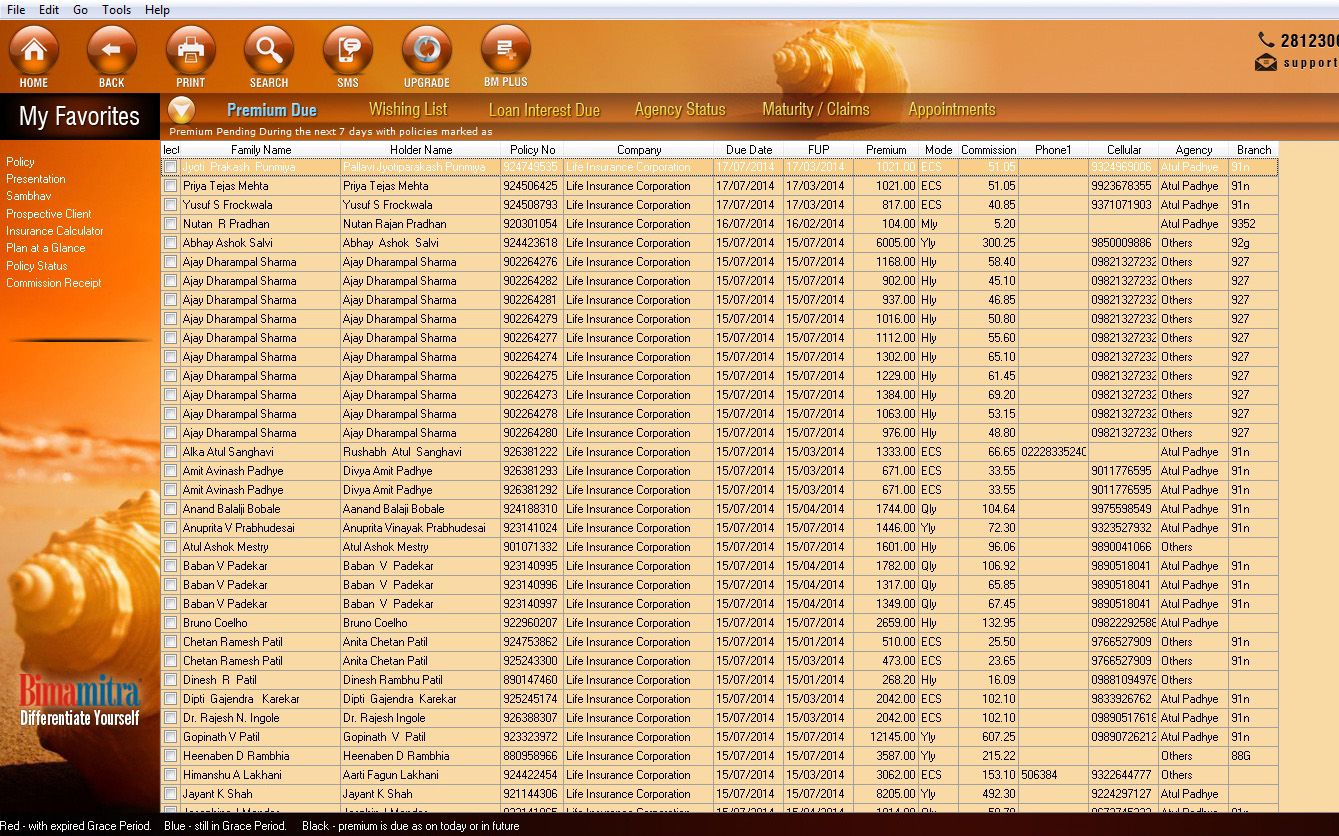
Task: Open the Tools menu
Action: click(x=116, y=9)
